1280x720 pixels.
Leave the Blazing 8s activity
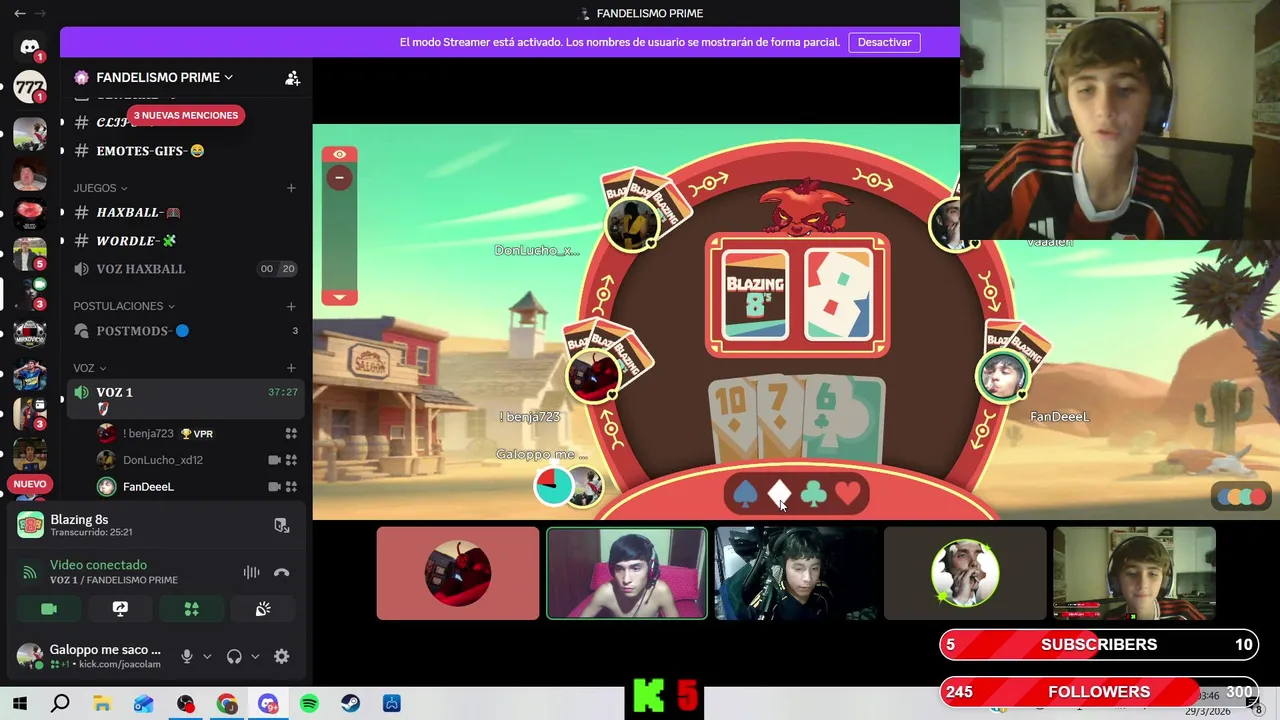coord(282,525)
